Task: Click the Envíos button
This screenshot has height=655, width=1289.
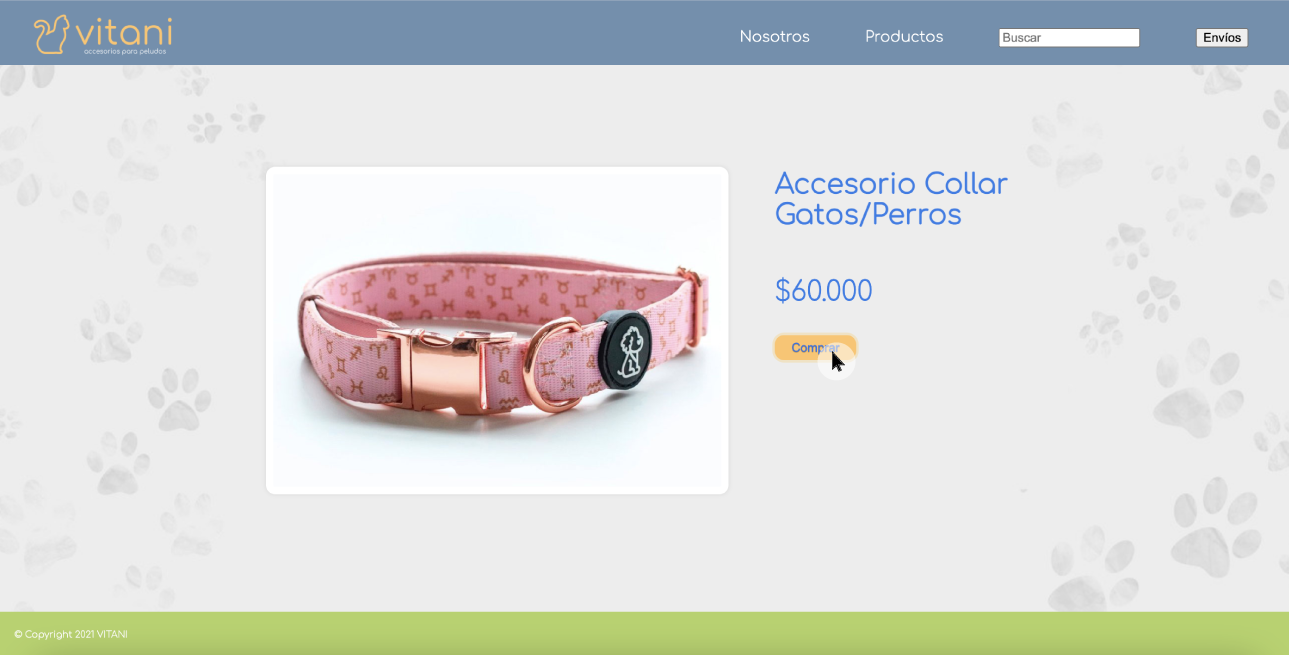Action: [x=1222, y=38]
